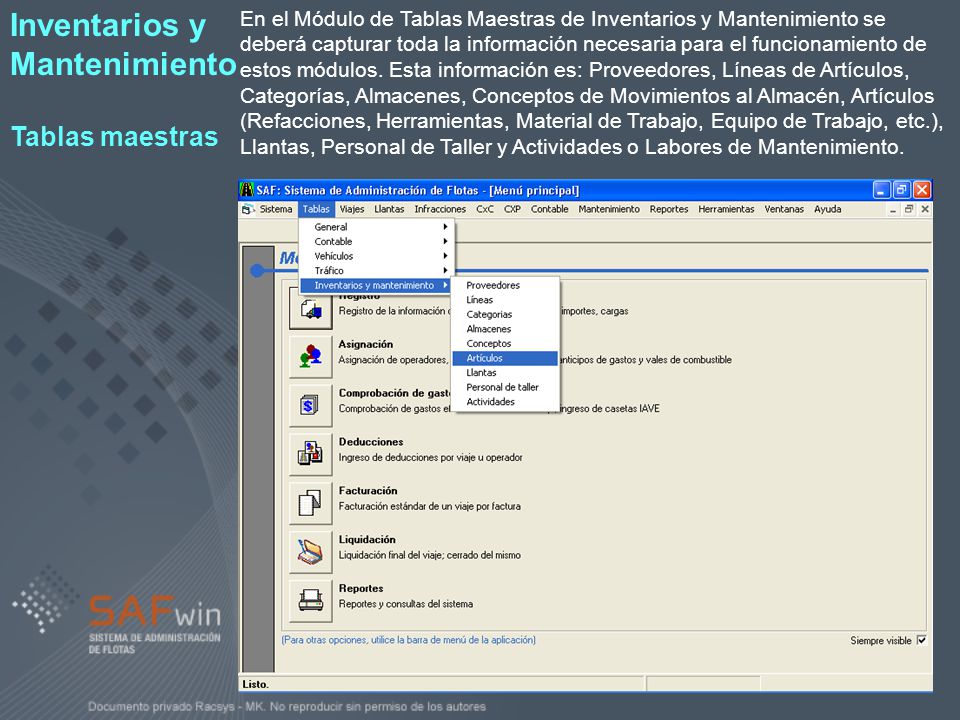Open the CXP menu
Image resolution: width=960 pixels, height=720 pixels.
(x=512, y=209)
